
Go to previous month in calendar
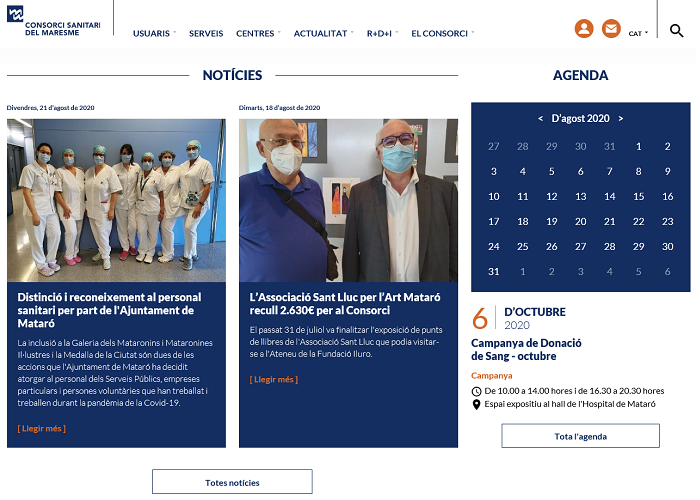click(x=541, y=118)
